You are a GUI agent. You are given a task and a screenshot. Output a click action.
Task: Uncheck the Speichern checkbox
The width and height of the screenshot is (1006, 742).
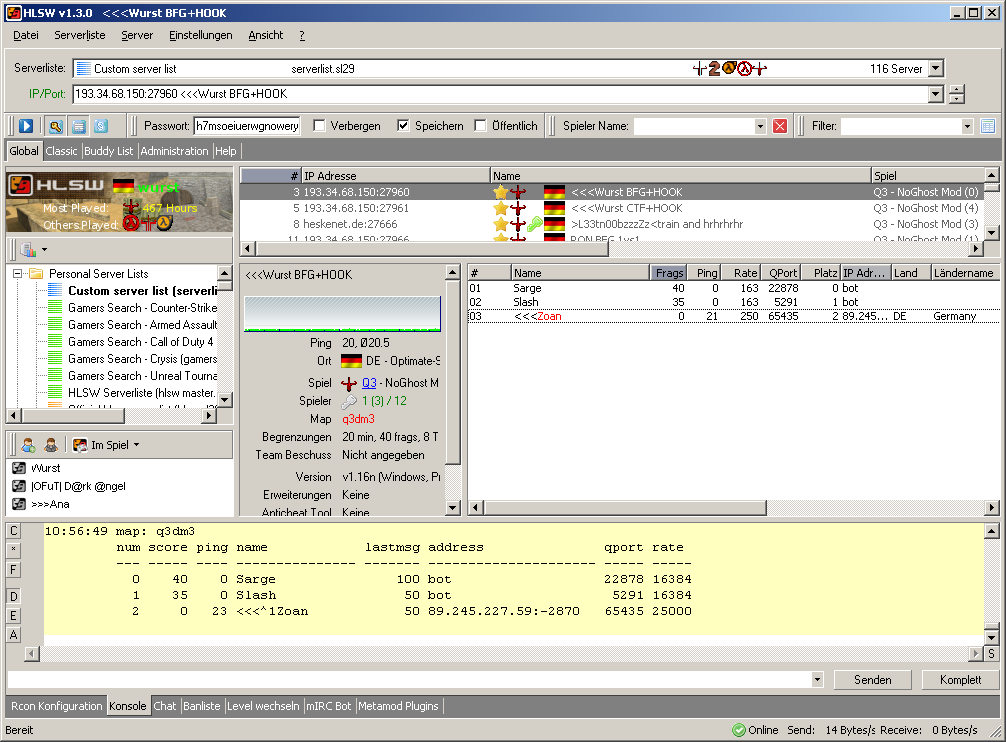(403, 126)
